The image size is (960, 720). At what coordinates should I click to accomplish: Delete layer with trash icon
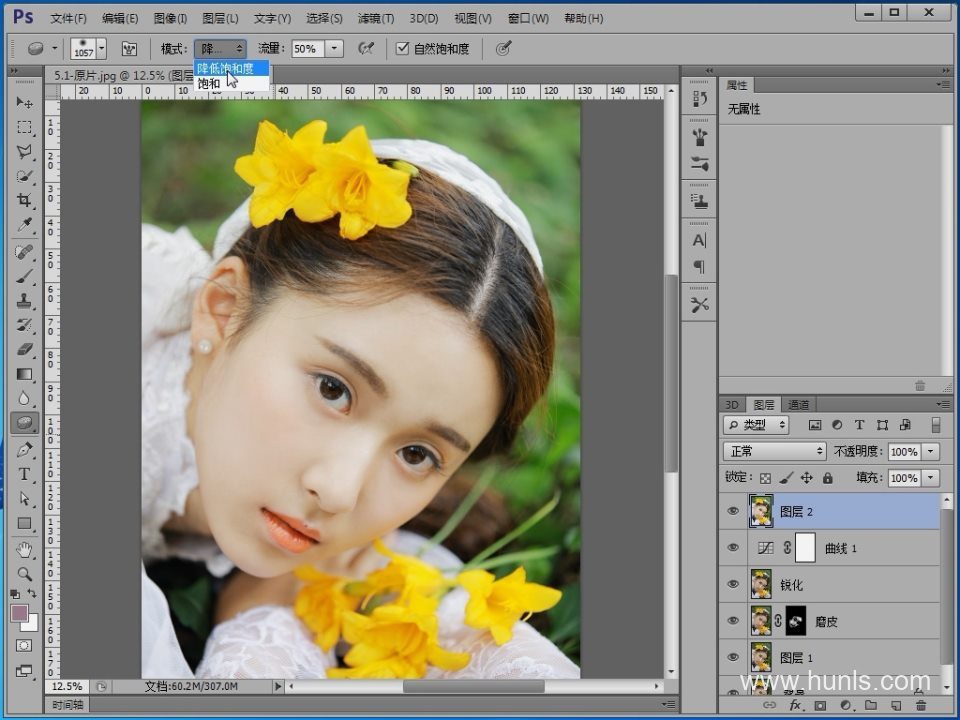point(920,706)
